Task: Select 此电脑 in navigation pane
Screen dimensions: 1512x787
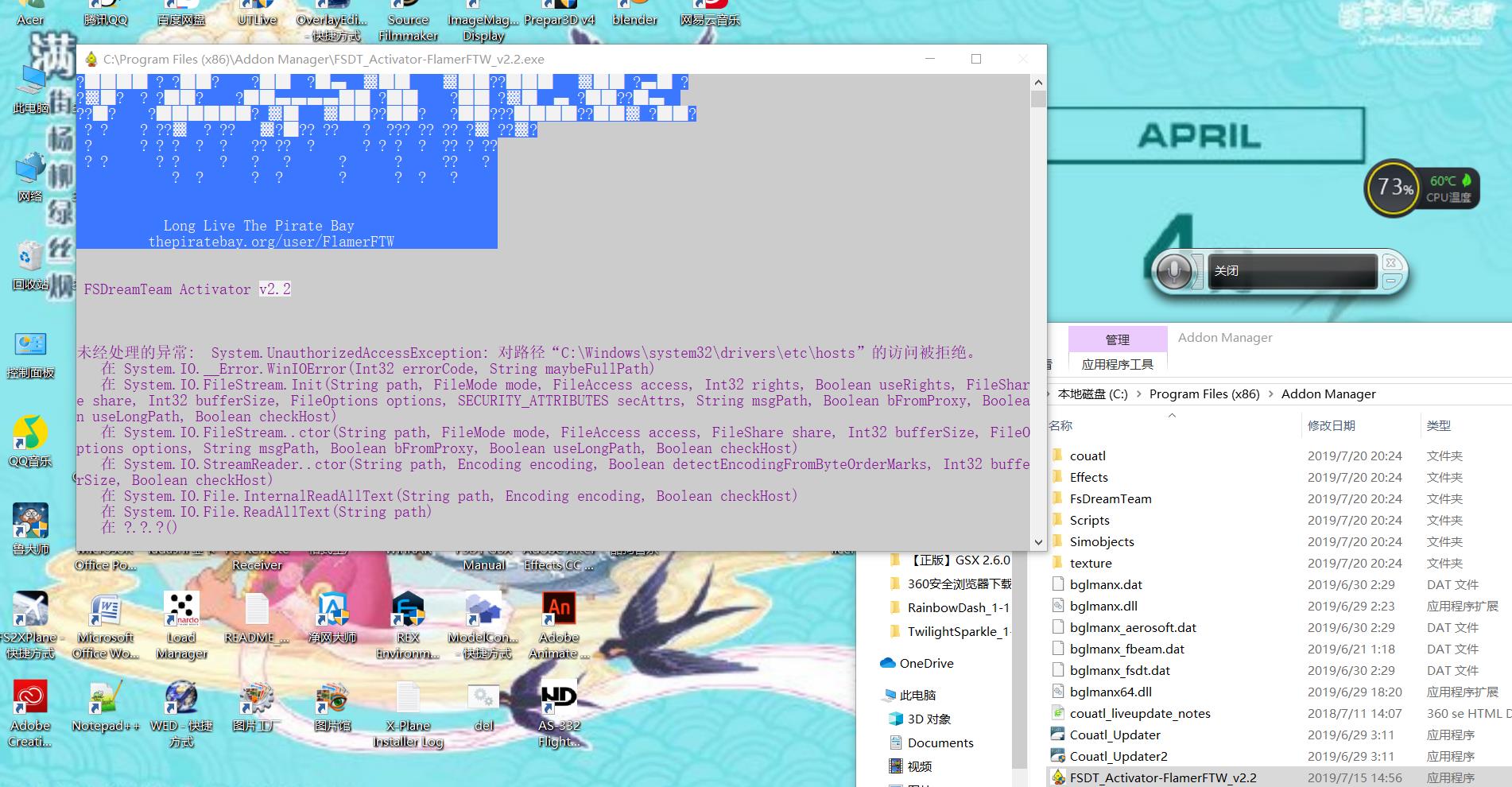Action: pyautogui.click(x=917, y=695)
